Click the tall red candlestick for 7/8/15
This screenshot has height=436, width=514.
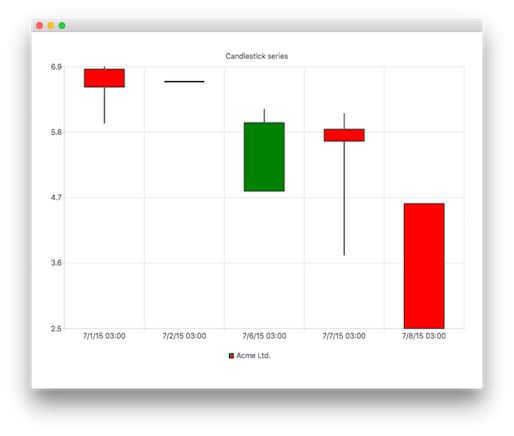[424, 266]
